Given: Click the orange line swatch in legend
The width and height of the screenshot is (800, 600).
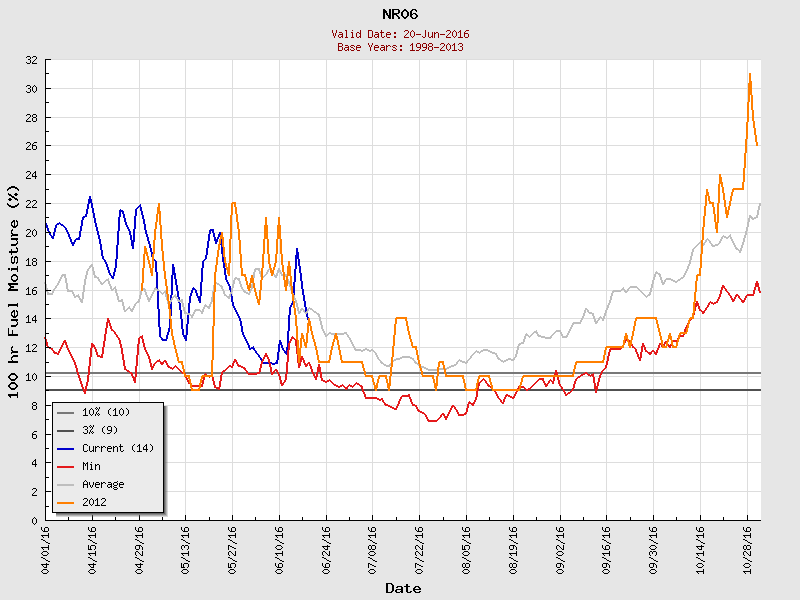Looking at the screenshot, I should tap(66, 502).
